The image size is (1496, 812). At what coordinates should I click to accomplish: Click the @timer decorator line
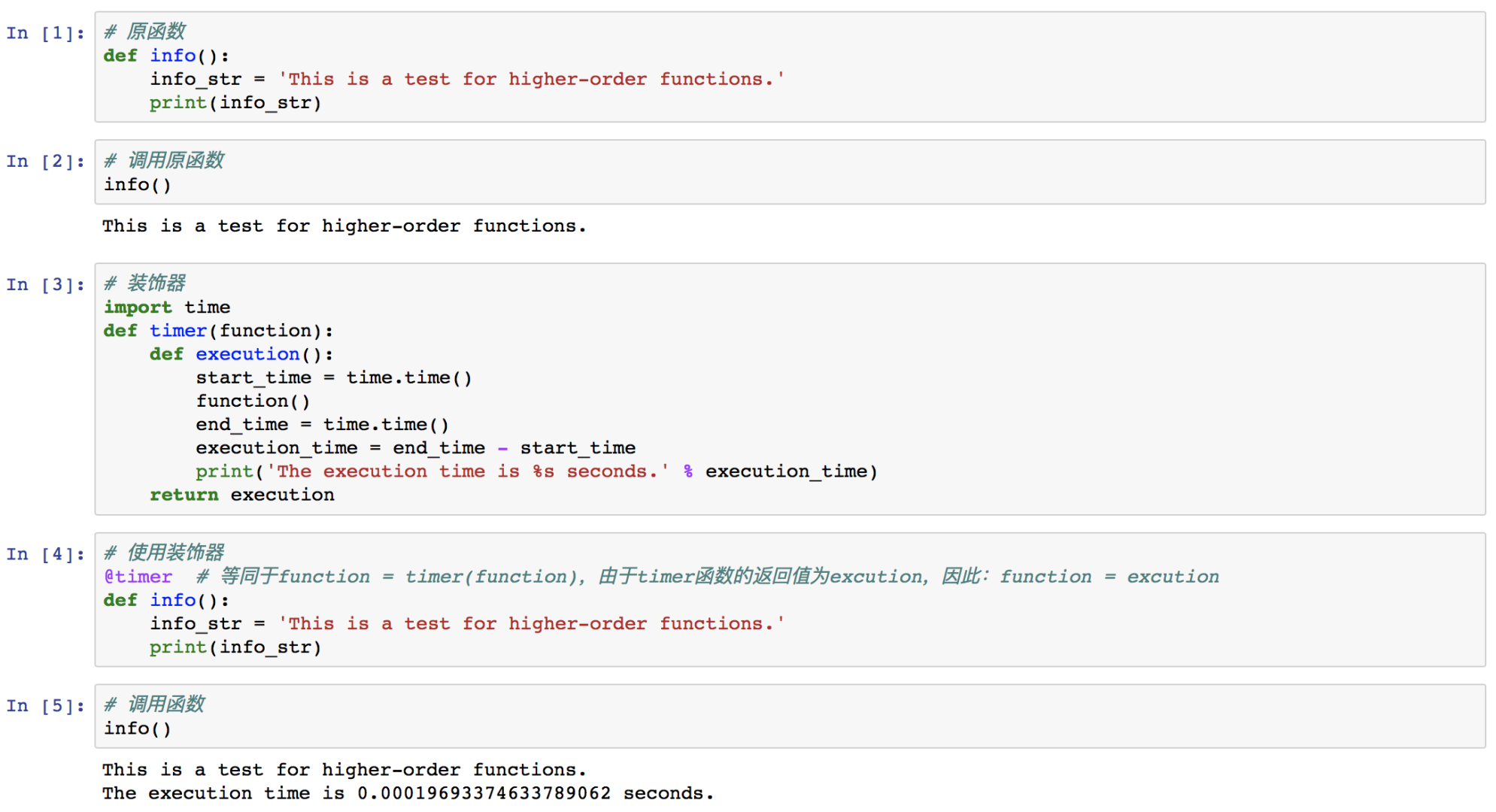click(x=661, y=577)
